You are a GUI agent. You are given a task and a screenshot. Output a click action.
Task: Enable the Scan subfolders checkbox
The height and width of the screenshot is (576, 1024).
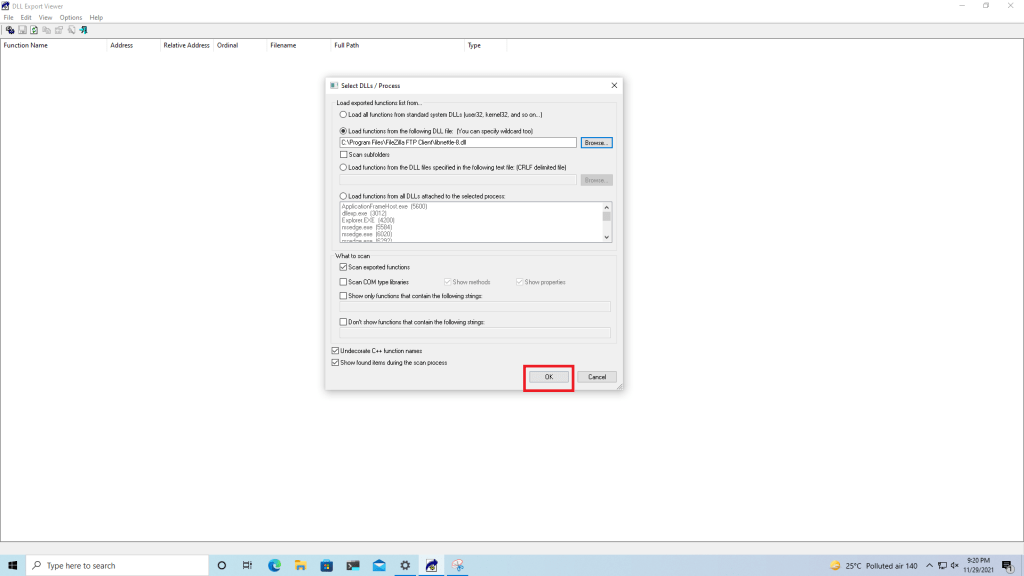(x=344, y=155)
